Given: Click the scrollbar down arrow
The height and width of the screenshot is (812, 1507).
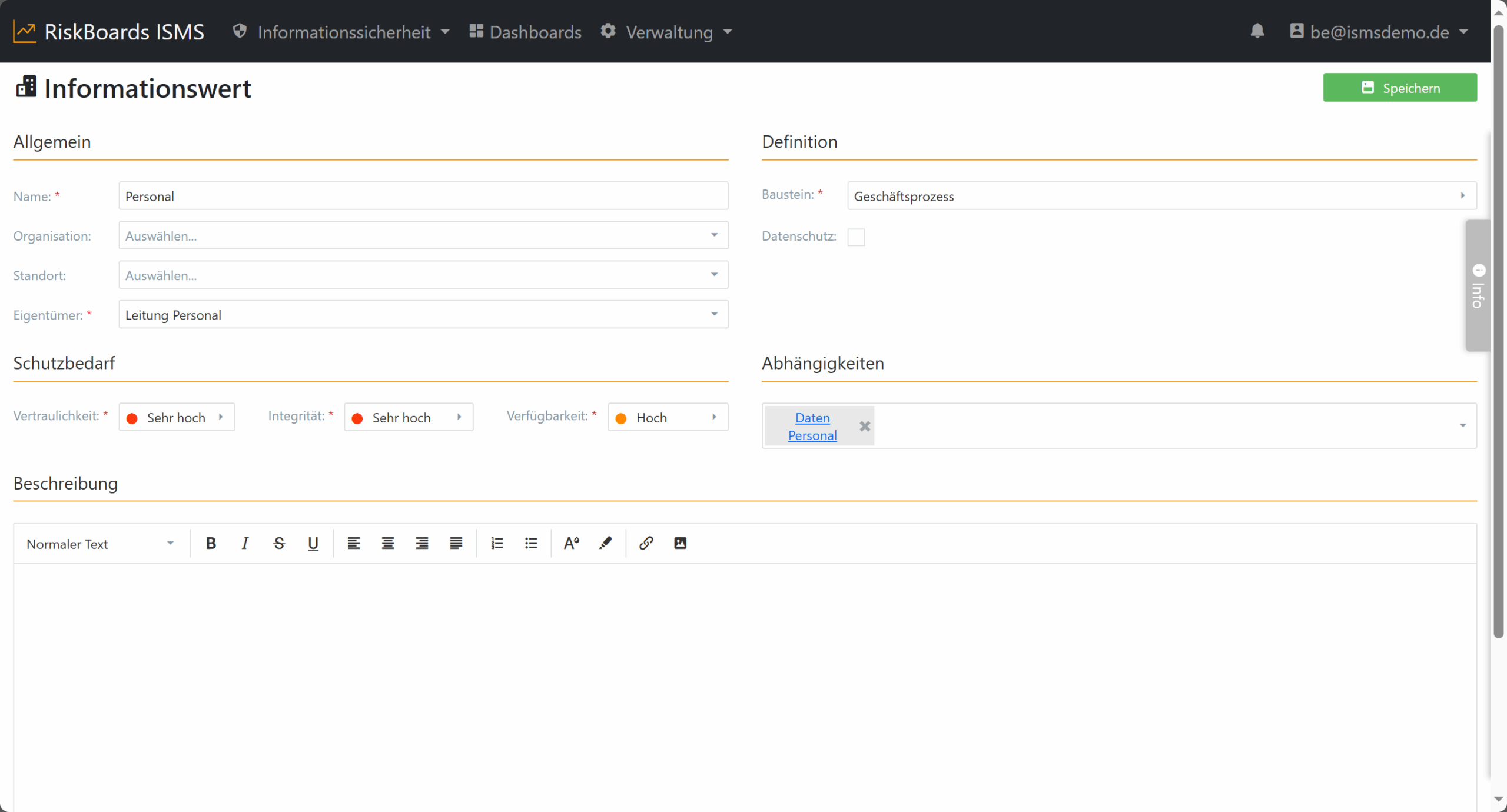Looking at the screenshot, I should pyautogui.click(x=1499, y=799).
